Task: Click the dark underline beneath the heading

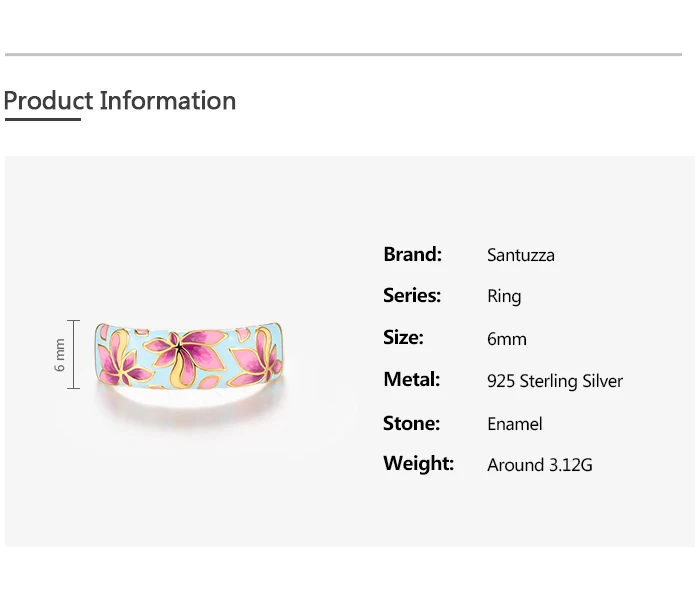Action: pos(42,120)
